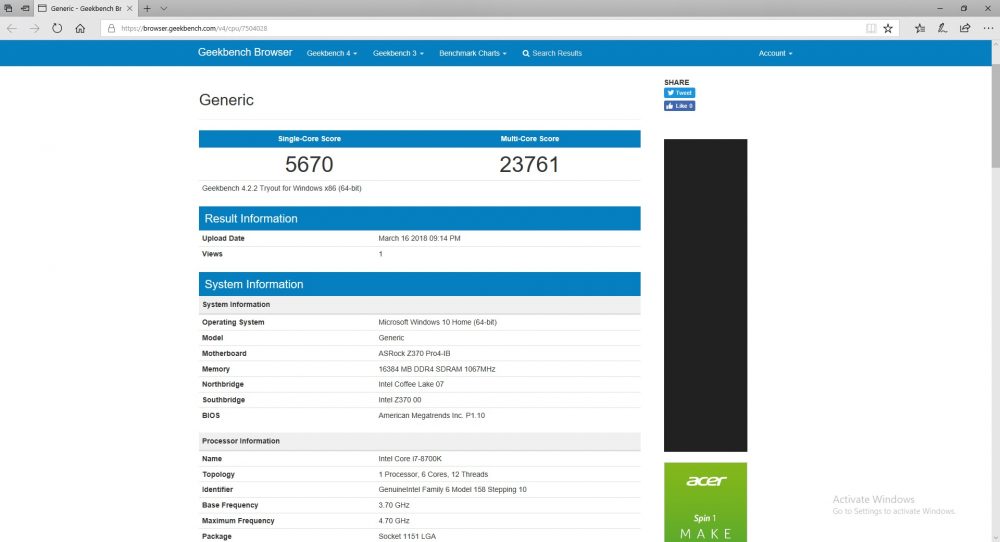Viewport: 1000px width, 542px height.
Task: Expand the Geekbench 4 dropdown menu
Action: [x=332, y=54]
